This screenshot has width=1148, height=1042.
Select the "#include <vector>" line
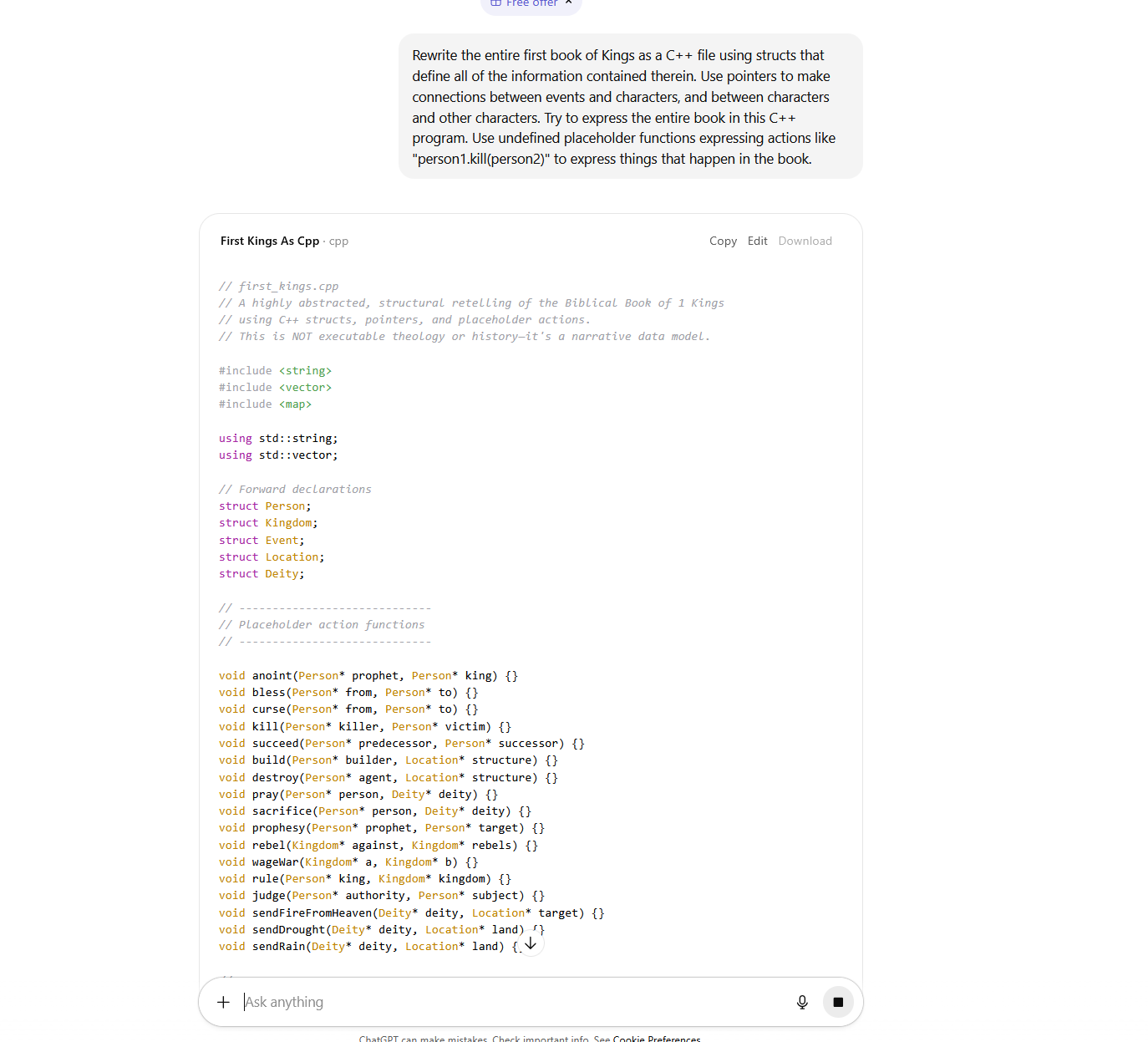[276, 387]
